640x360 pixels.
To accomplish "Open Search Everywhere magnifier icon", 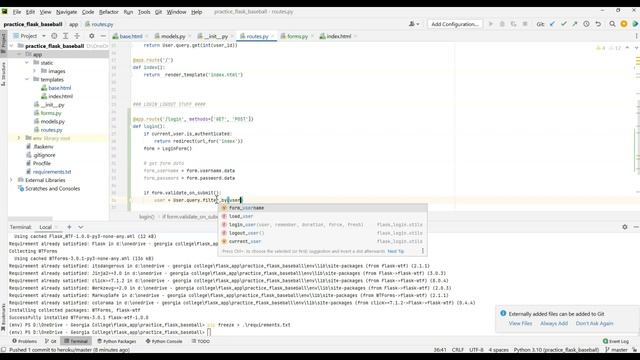I will [x=612, y=24].
